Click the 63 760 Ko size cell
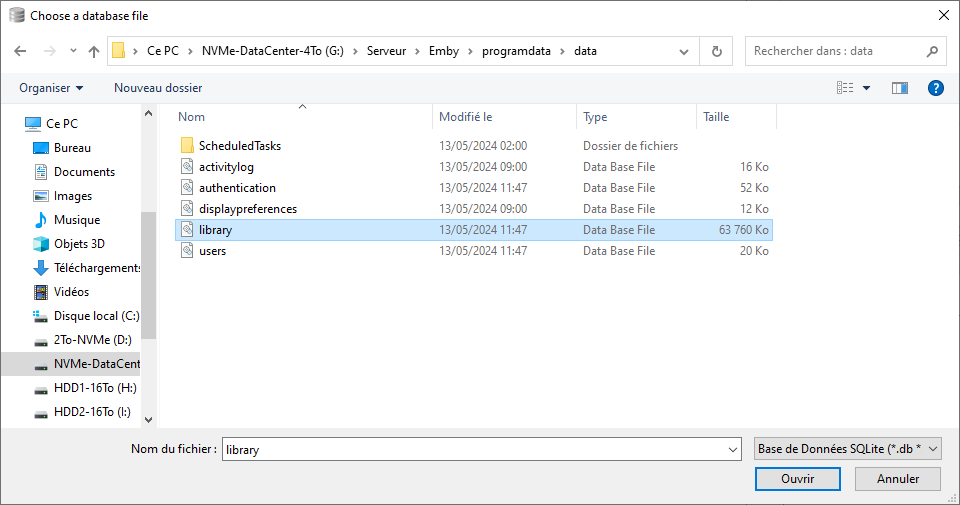960x505 pixels. tap(743, 230)
